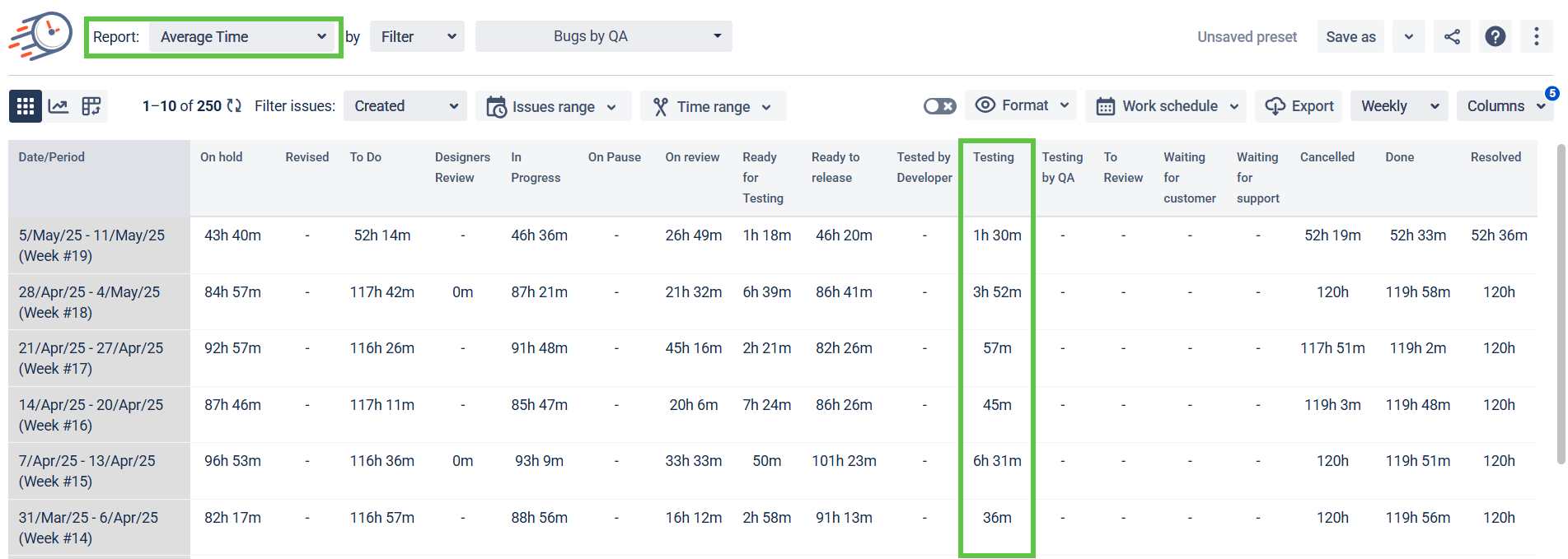Viewport: 1568px width, 559px height.
Task: Click the Time in Status app logo
Action: pos(40,36)
